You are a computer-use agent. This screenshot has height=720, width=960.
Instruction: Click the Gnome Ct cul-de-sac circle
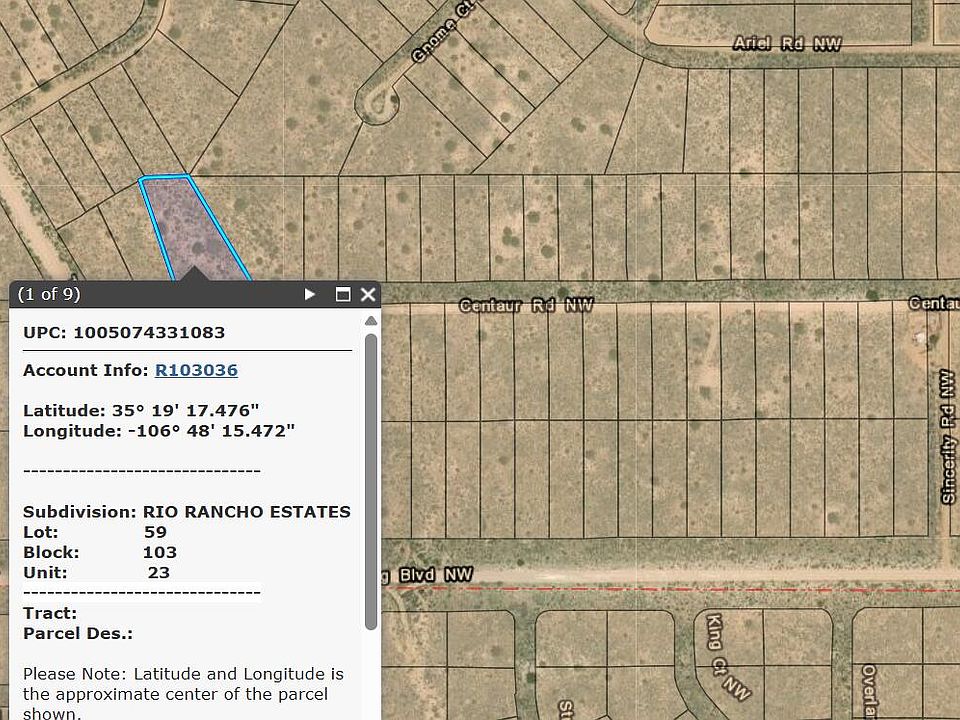(x=380, y=102)
